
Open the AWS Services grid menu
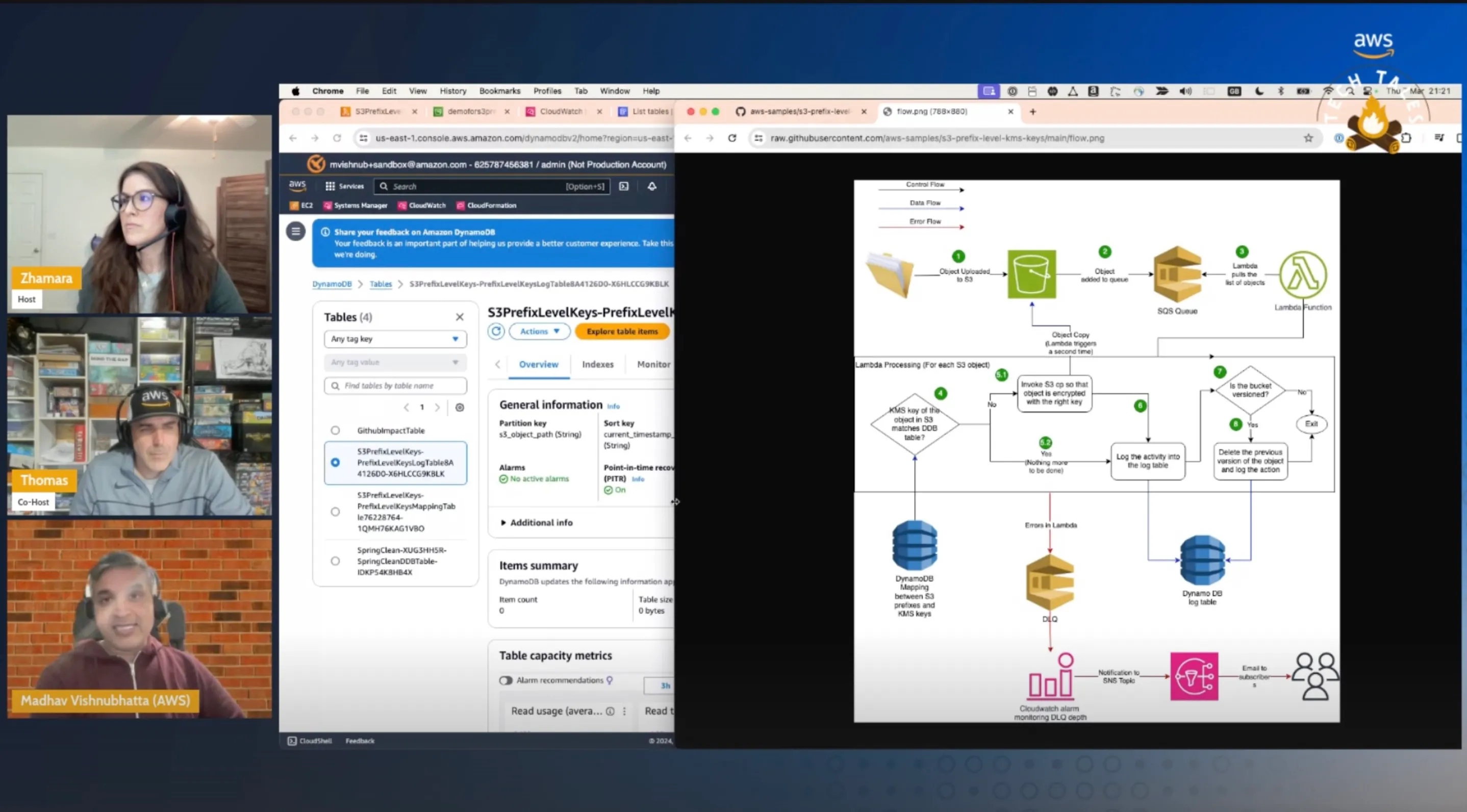click(344, 186)
